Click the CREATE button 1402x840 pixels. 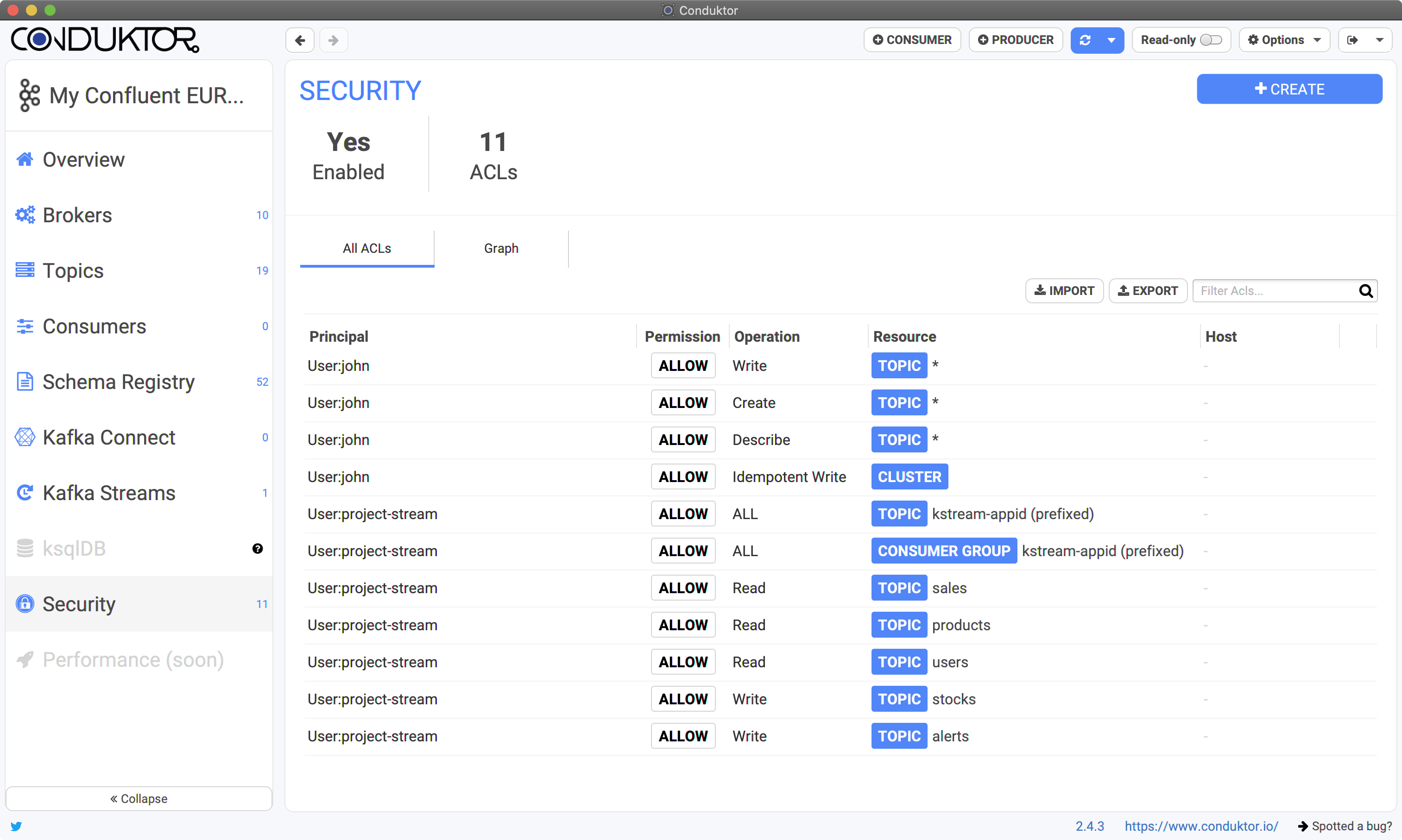1289,89
